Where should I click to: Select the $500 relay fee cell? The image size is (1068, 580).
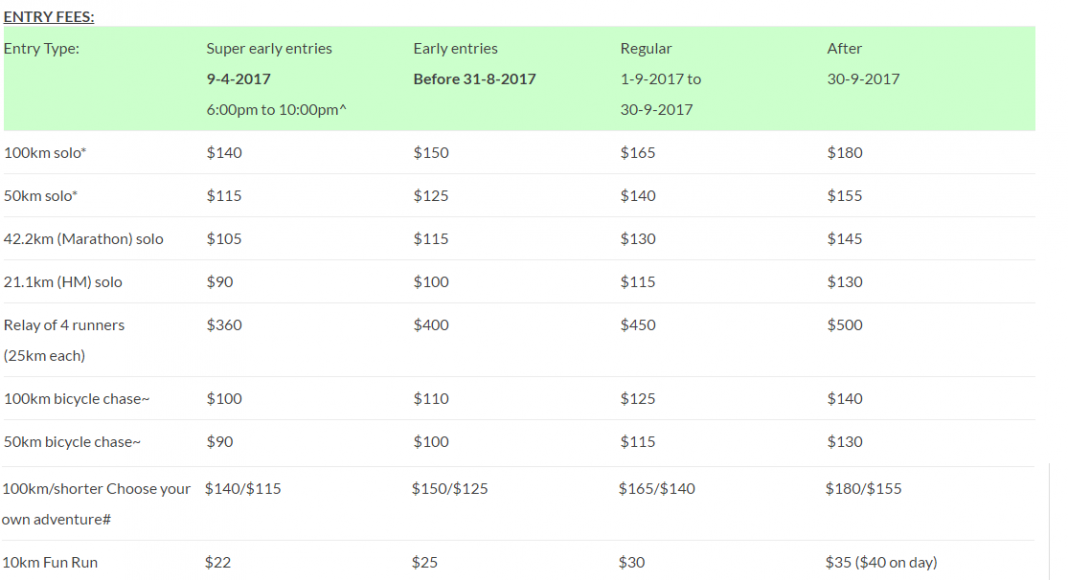(845, 325)
